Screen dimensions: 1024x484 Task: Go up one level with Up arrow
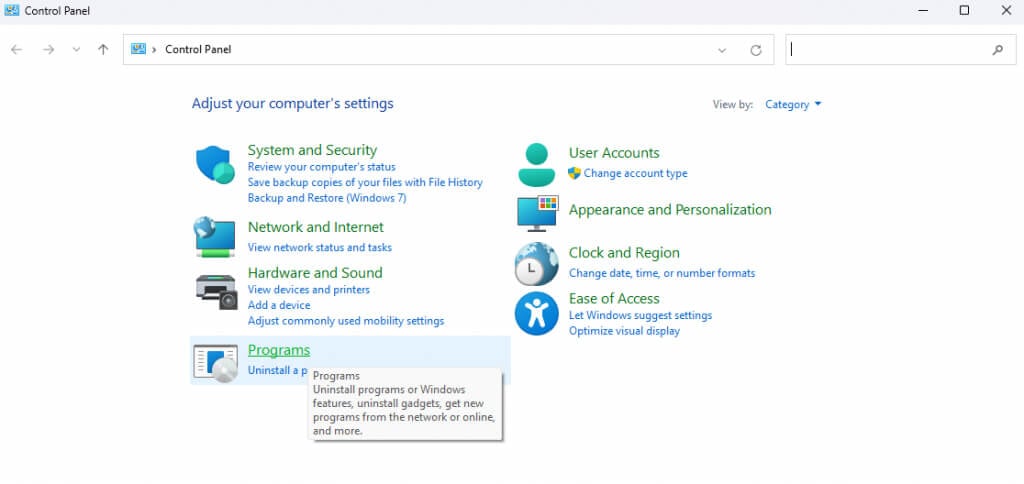click(103, 50)
